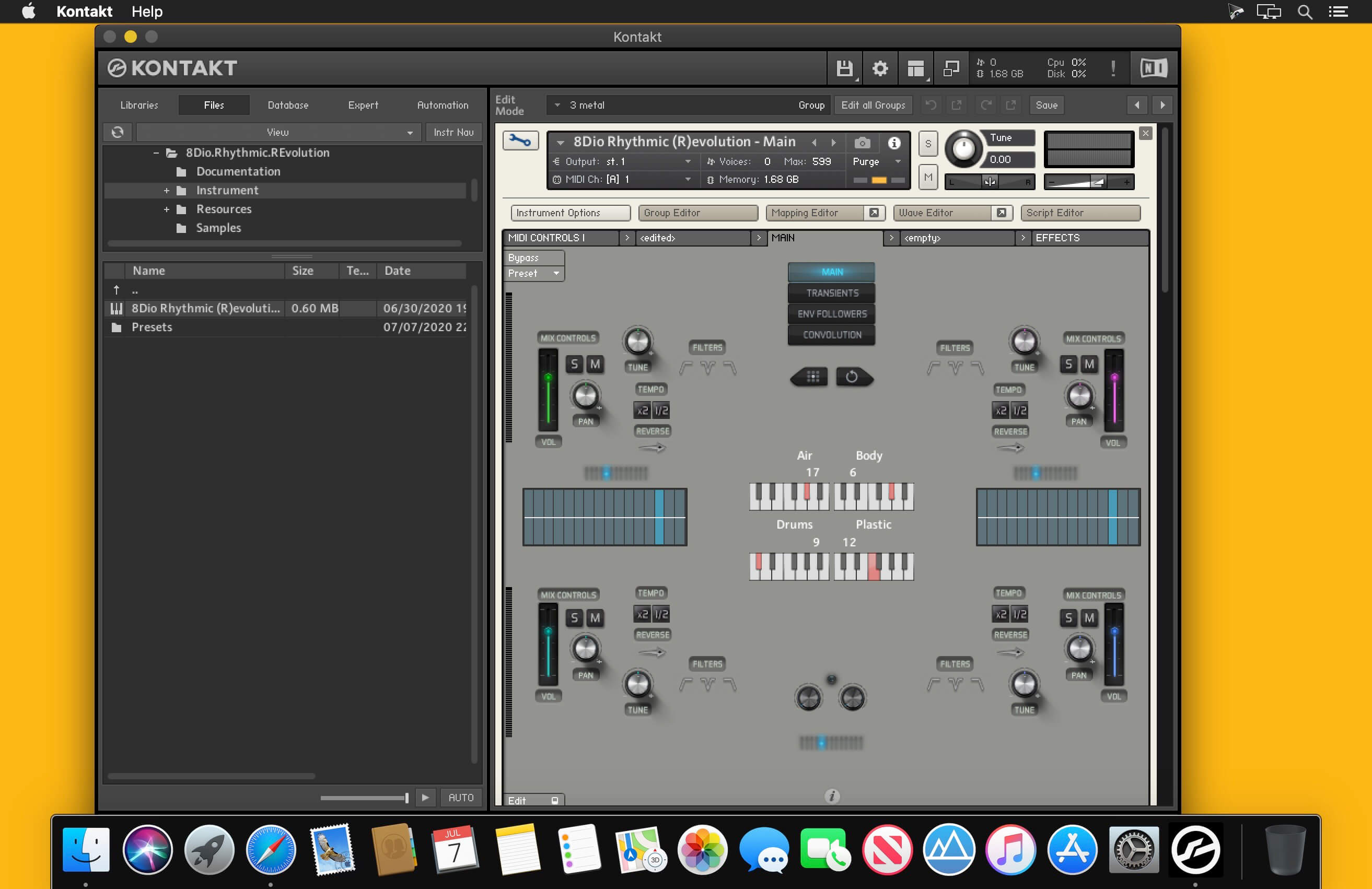Open the Help menu in menu bar
This screenshot has height=889, width=1372.
pos(147,11)
